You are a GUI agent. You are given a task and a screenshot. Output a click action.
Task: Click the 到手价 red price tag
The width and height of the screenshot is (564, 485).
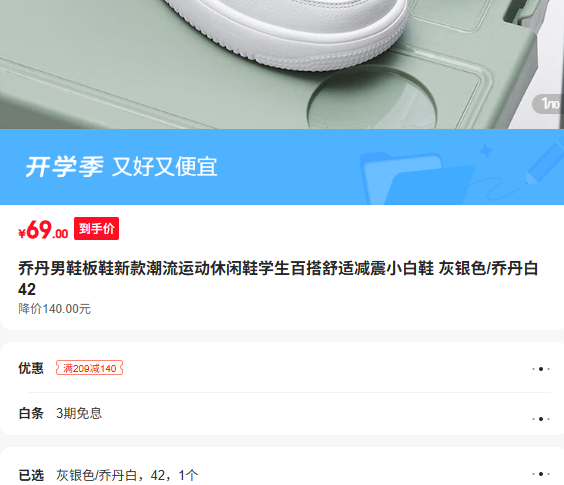click(96, 228)
